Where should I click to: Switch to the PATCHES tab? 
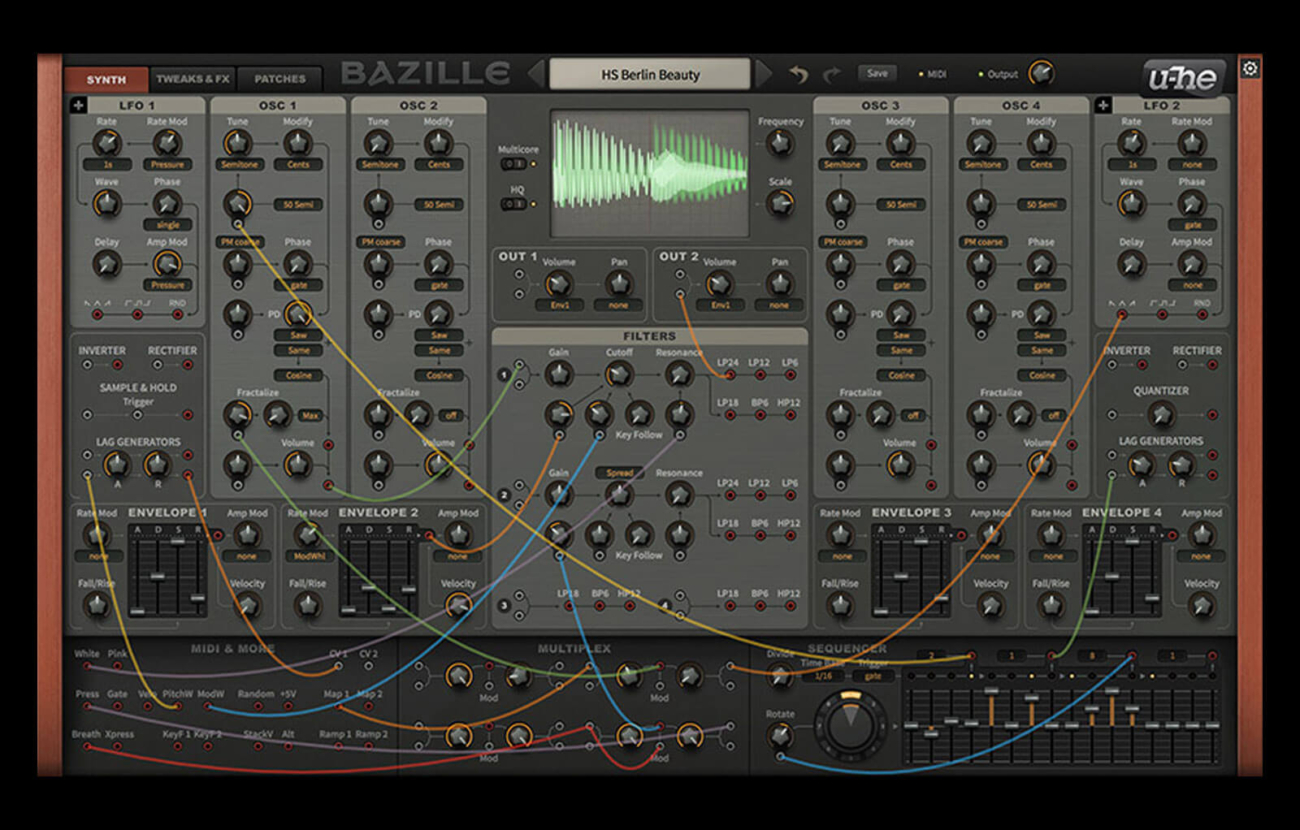tap(280, 79)
